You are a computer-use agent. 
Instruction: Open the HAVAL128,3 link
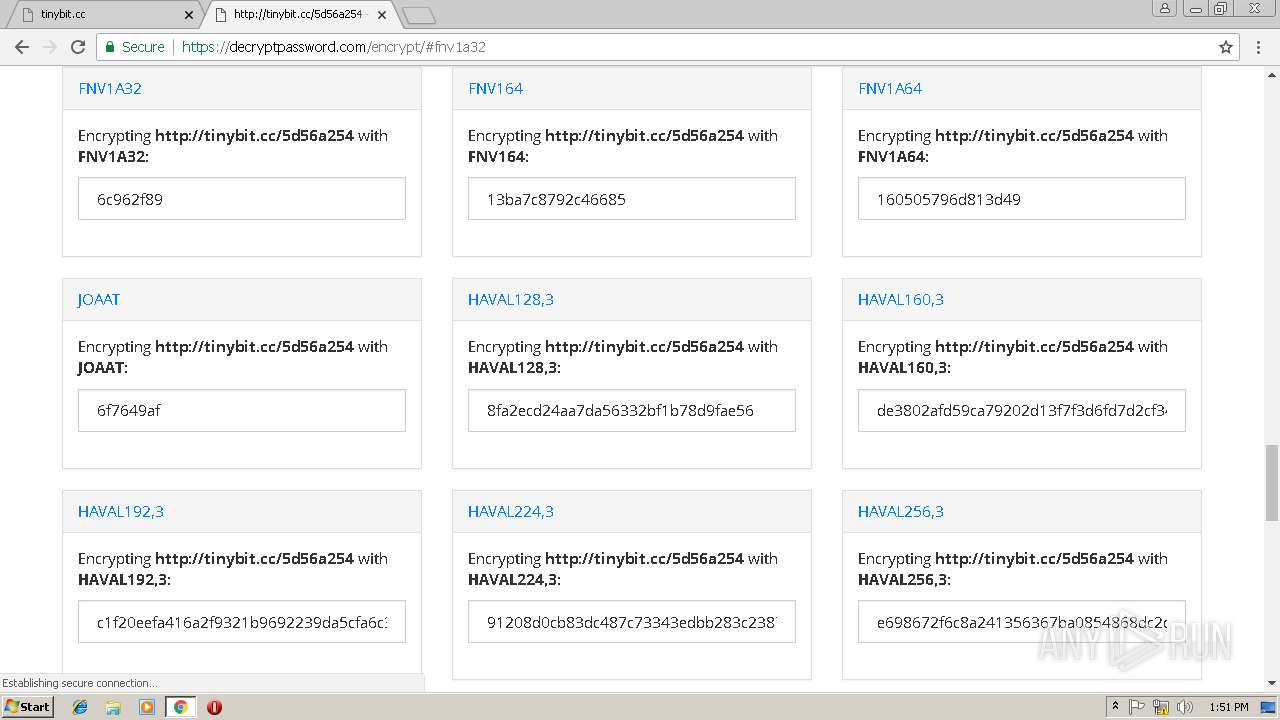511,299
